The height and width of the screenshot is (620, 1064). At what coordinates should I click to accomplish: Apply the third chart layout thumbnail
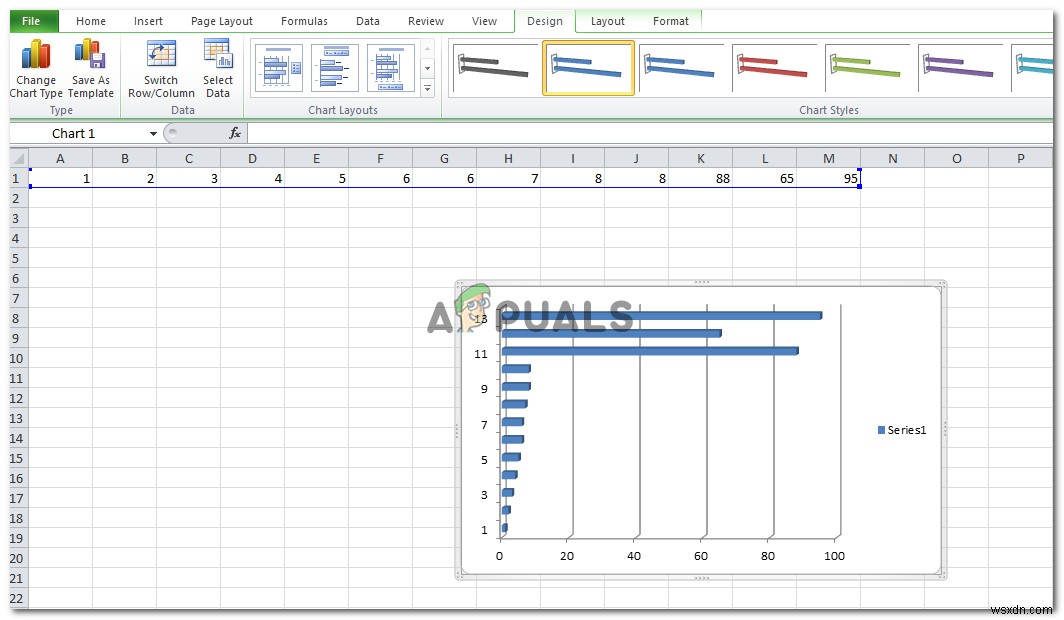[390, 68]
